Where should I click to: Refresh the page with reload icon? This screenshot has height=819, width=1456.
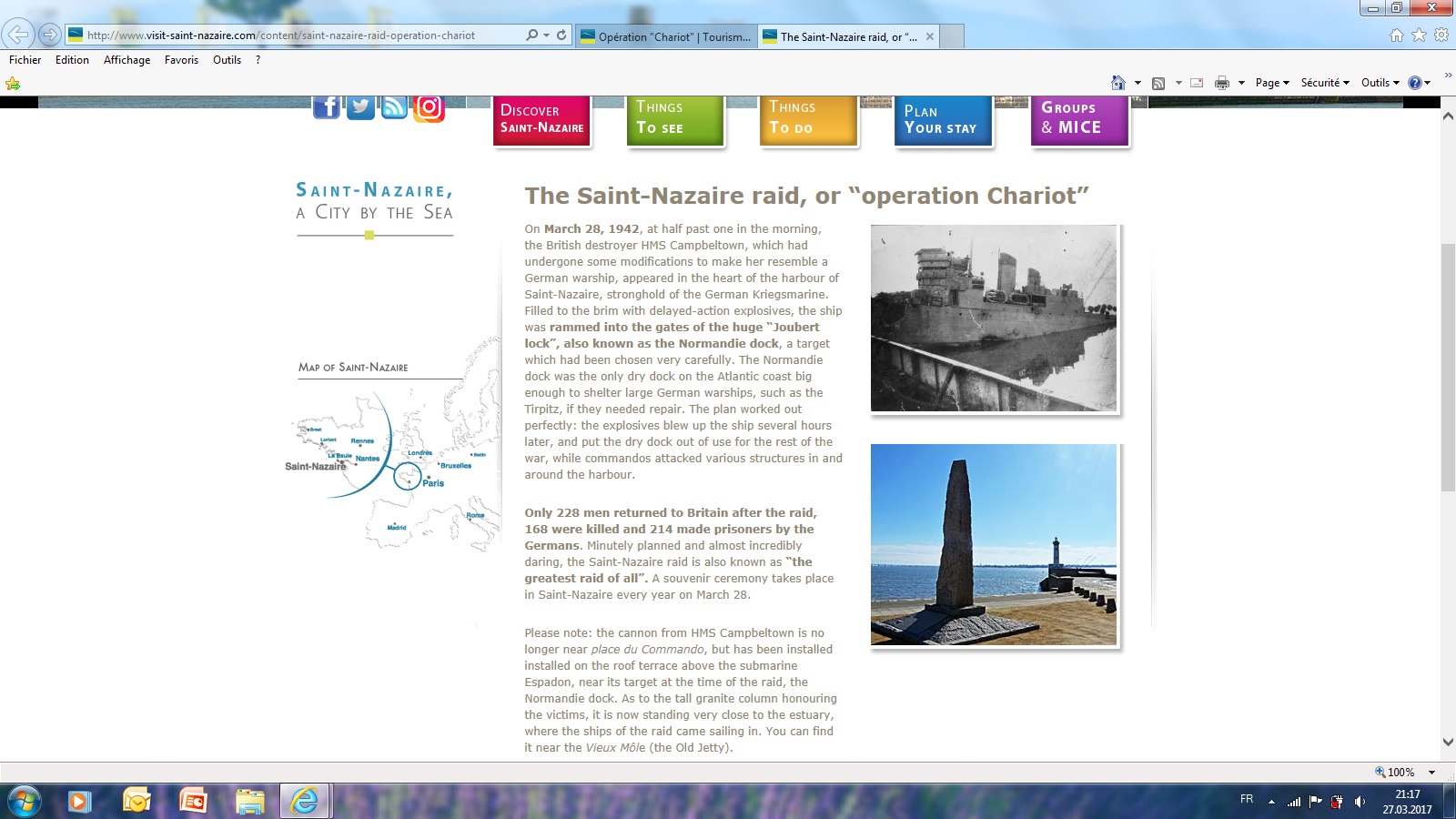[x=561, y=35]
